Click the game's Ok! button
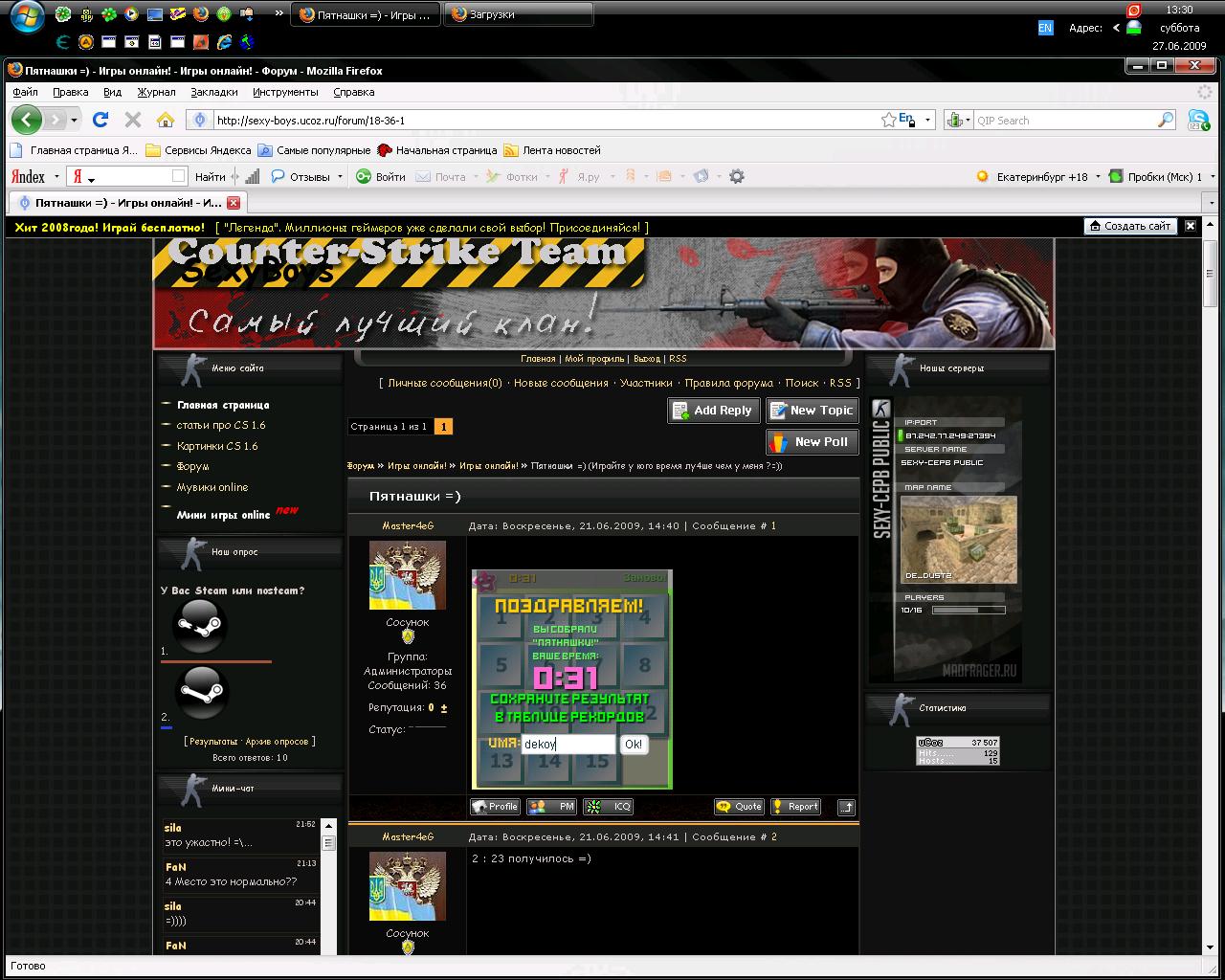Screen dimensions: 1225x980 tap(634, 744)
